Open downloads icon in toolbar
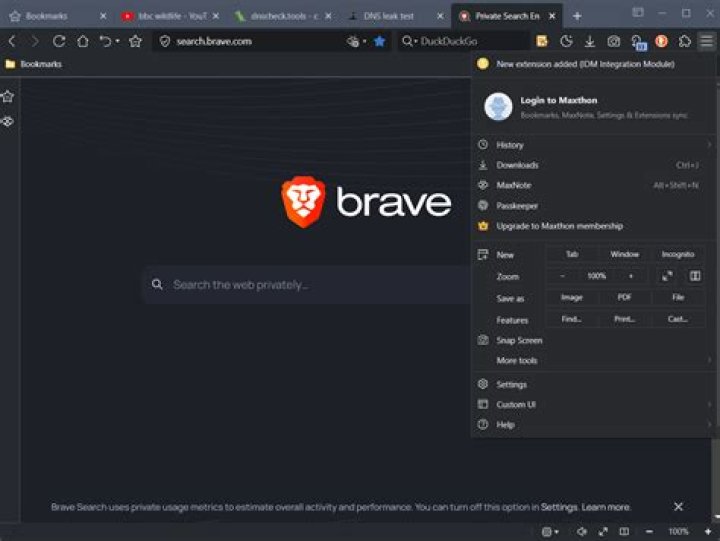The width and height of the screenshot is (720, 541). (590, 42)
